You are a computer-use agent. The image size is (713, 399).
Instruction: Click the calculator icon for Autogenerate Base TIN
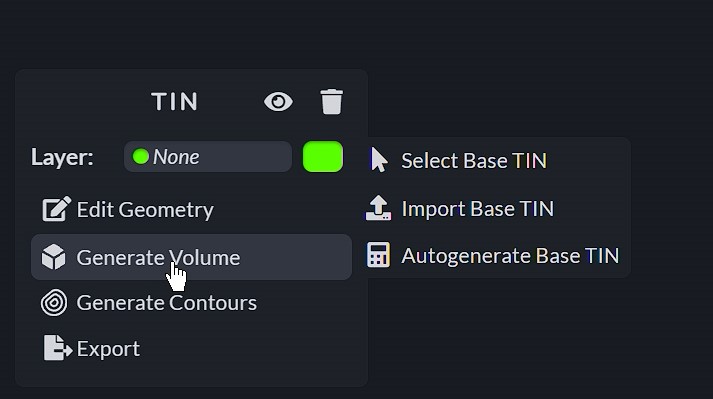coord(378,255)
